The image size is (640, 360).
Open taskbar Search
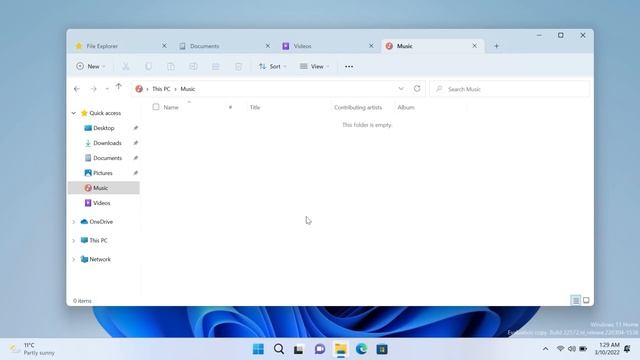pos(279,349)
